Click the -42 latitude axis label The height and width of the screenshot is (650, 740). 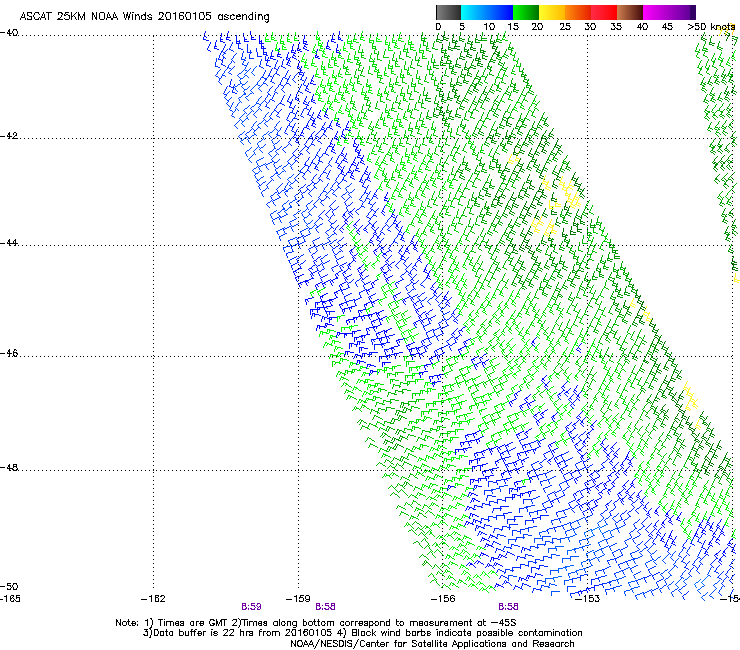[x=9, y=136]
